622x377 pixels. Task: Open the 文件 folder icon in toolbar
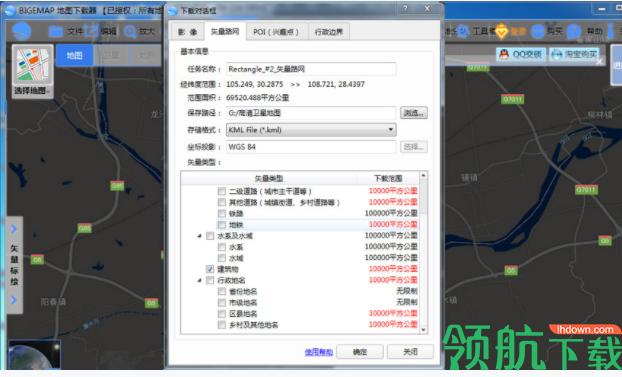(x=56, y=31)
